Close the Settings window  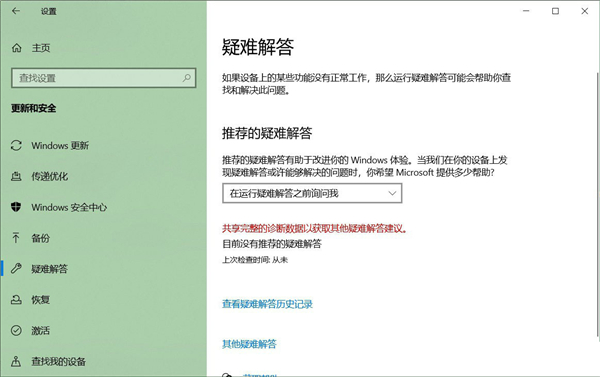[584, 11]
